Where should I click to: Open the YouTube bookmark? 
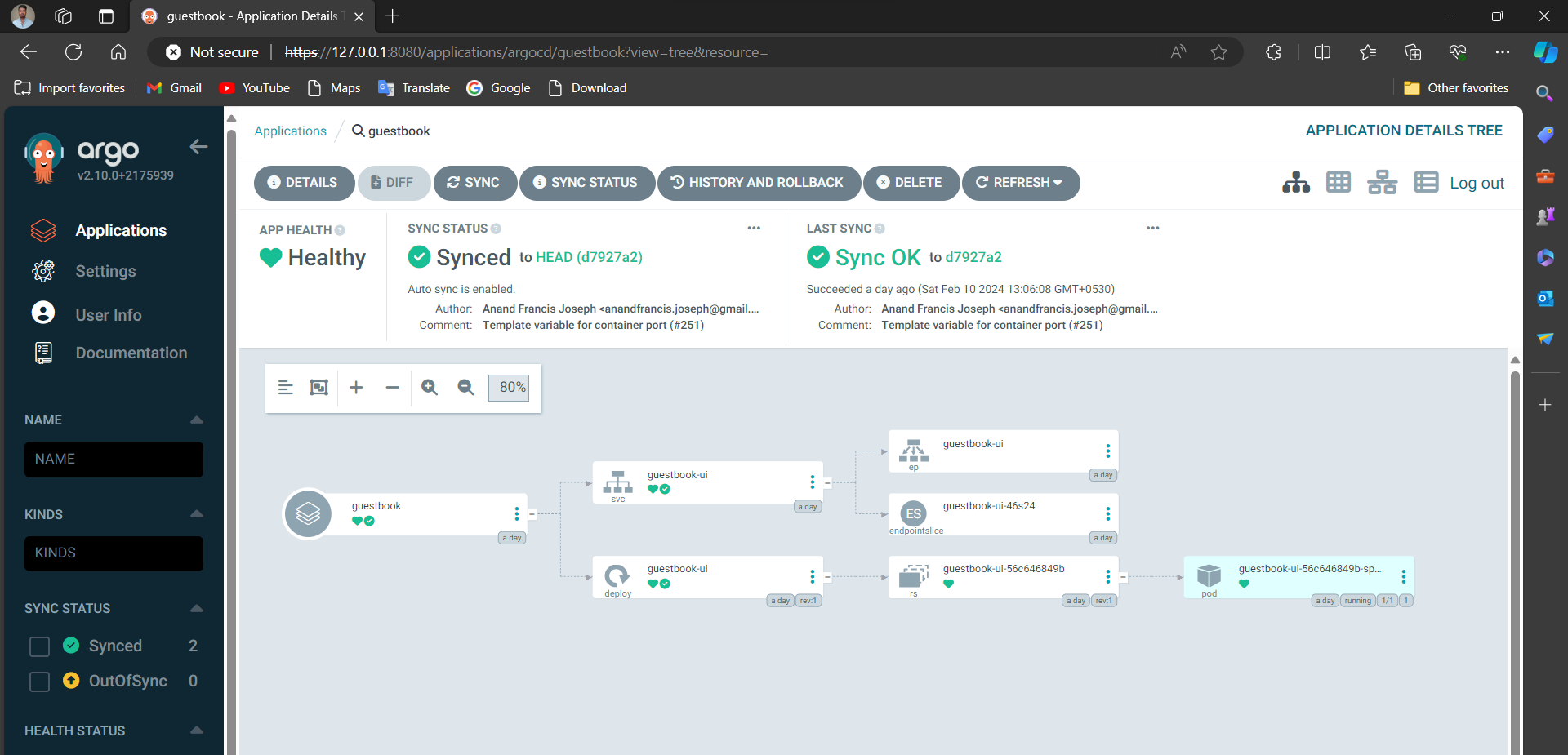click(255, 88)
